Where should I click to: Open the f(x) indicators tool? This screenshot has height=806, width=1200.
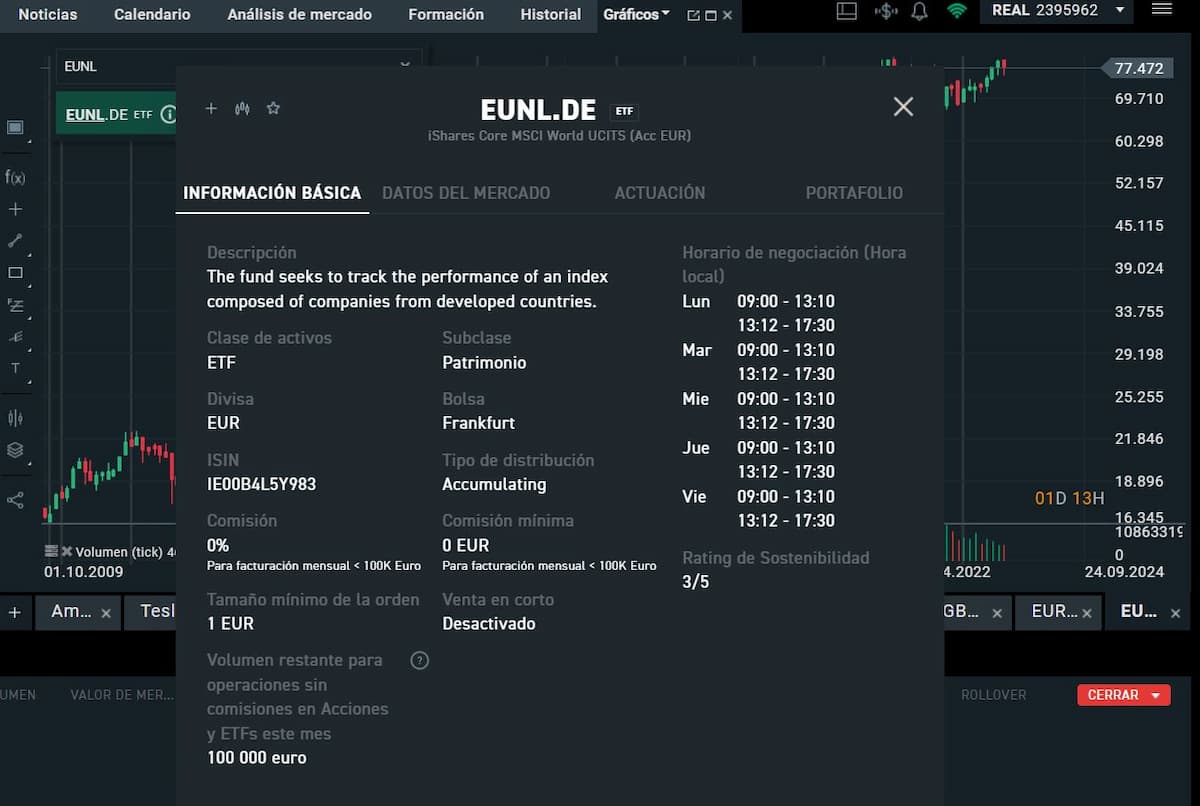[x=15, y=177]
